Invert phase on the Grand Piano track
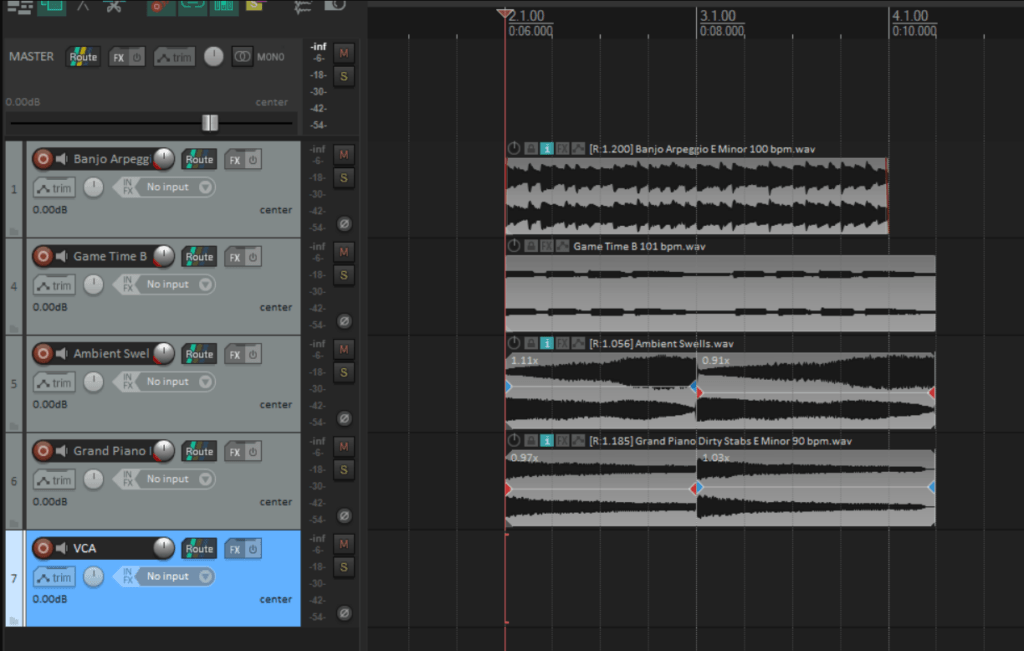 (344, 516)
